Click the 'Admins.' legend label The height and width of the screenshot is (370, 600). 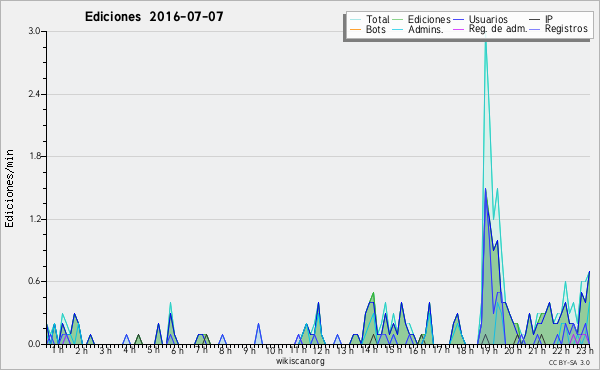coord(426,29)
